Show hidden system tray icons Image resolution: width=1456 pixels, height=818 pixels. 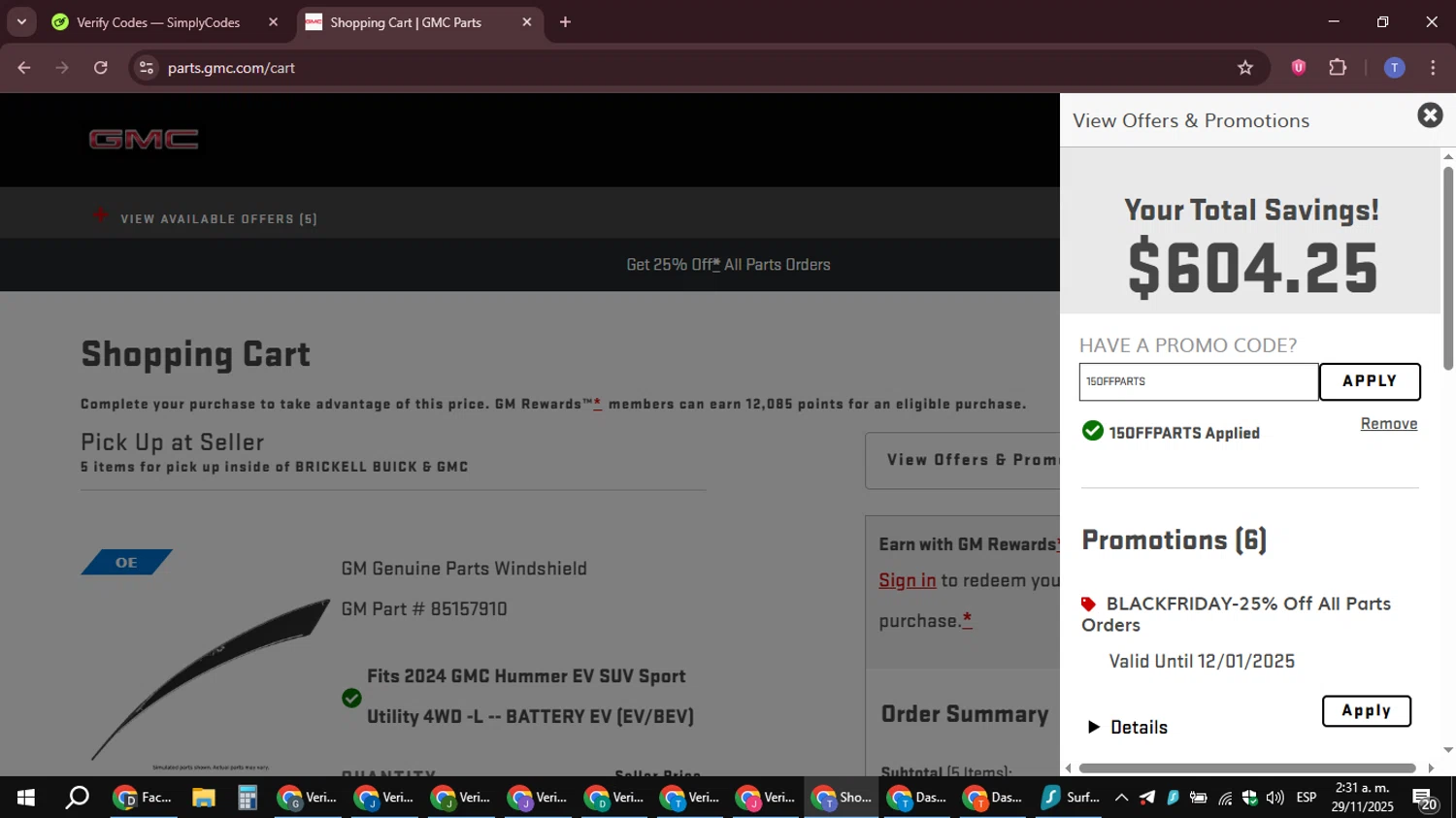[x=1121, y=798]
